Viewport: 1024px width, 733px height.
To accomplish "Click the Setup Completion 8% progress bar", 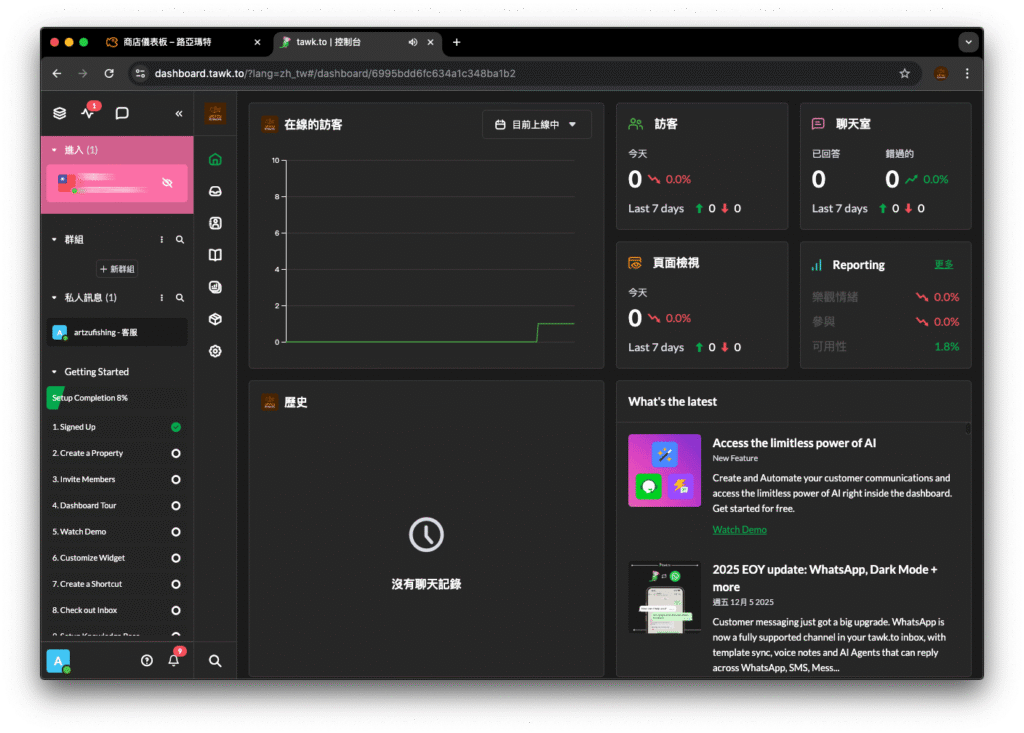I will (114, 398).
